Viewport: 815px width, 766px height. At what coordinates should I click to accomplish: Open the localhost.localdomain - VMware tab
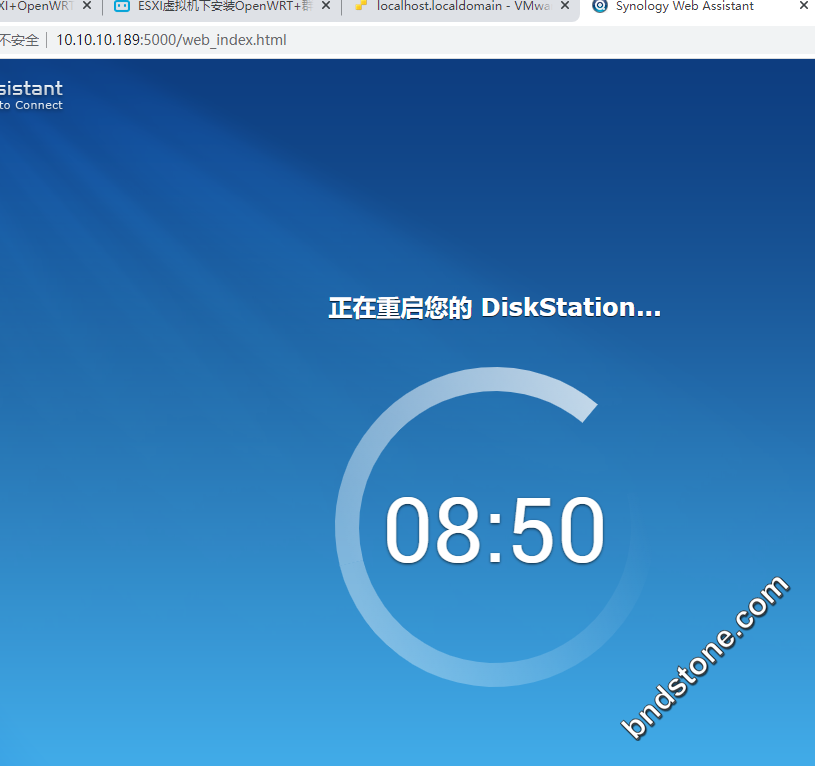[x=460, y=6]
